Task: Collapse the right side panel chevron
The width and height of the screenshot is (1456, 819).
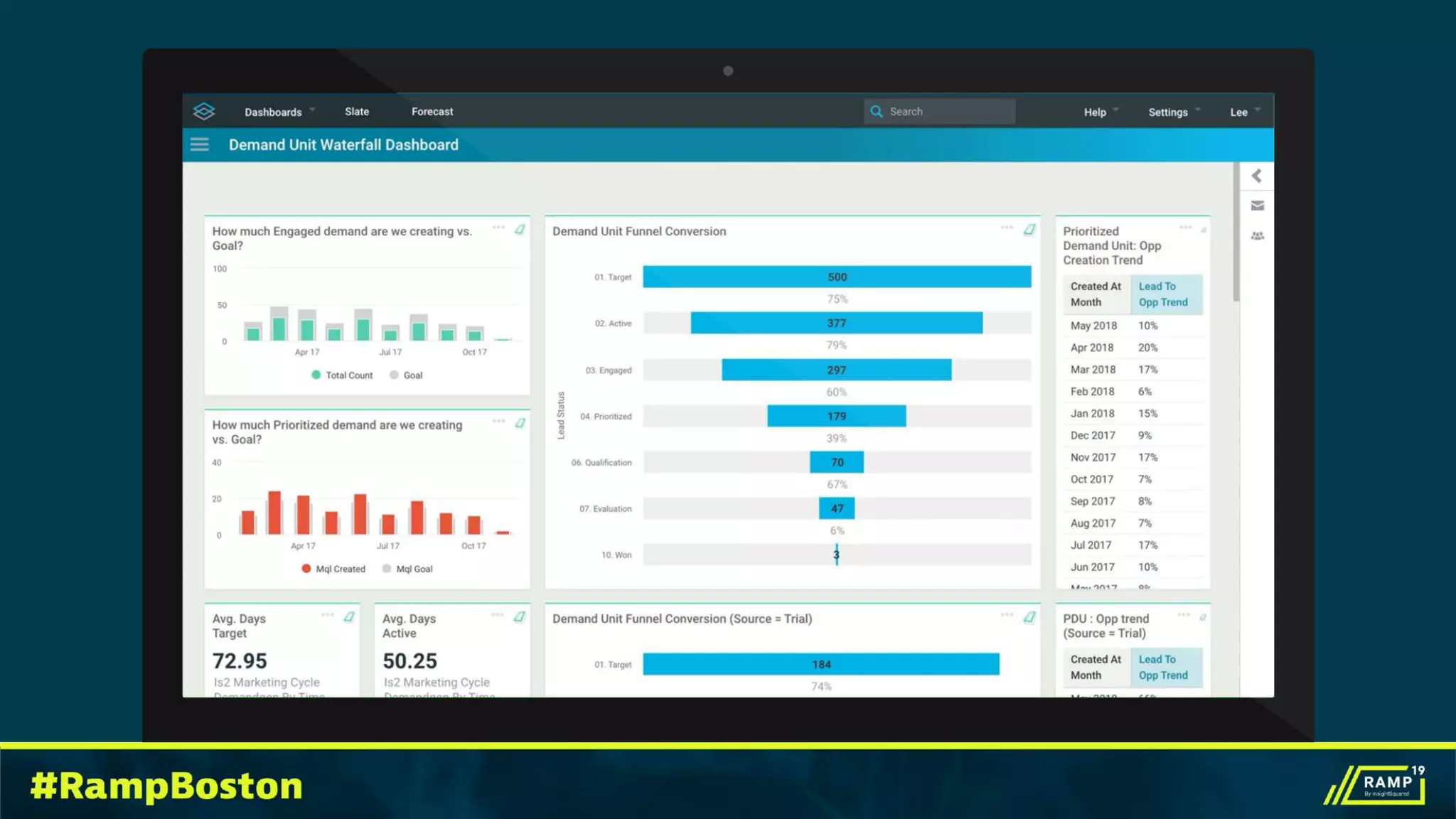Action: point(1257,176)
